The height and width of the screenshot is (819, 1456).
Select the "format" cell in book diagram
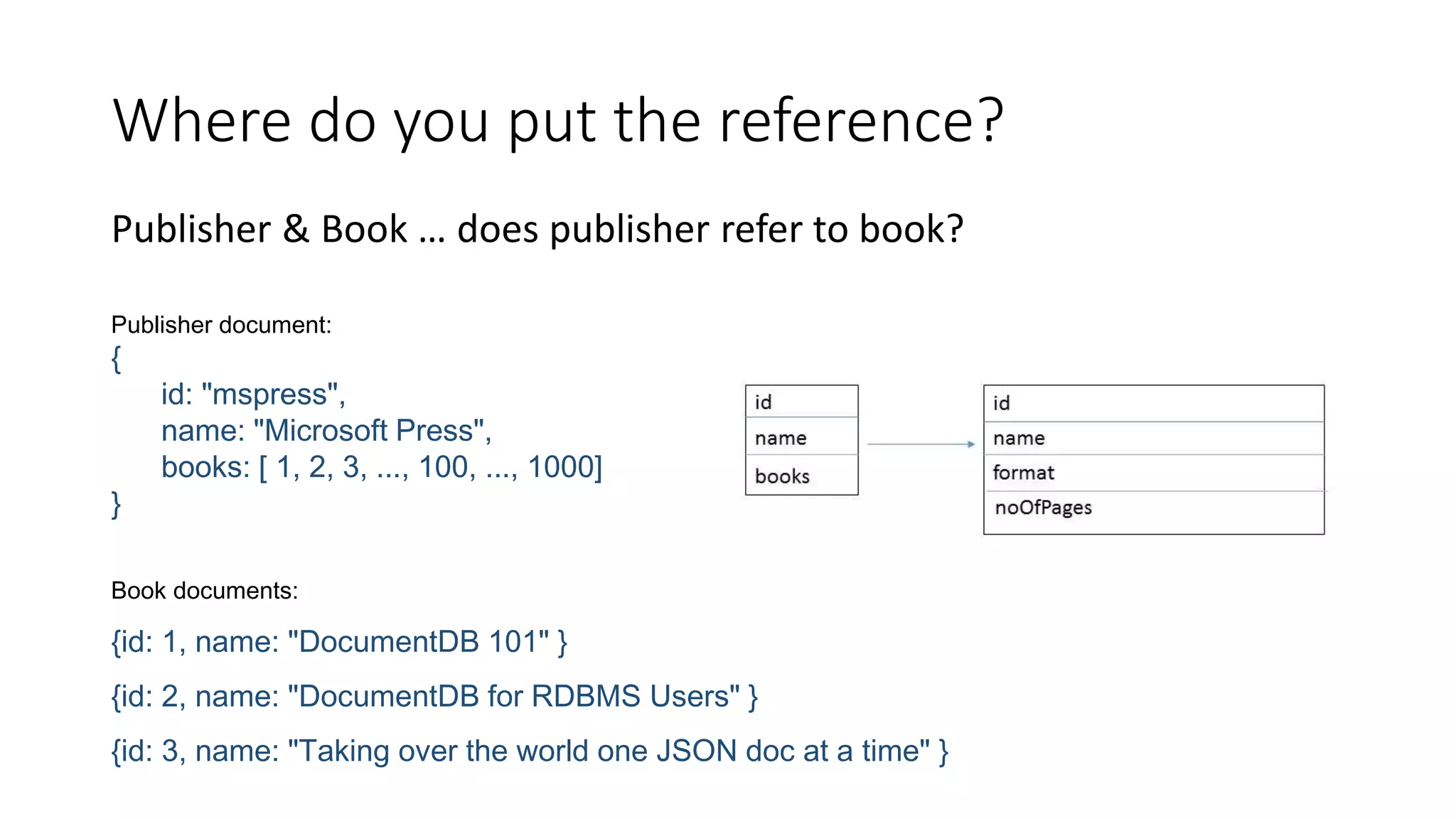[1153, 473]
